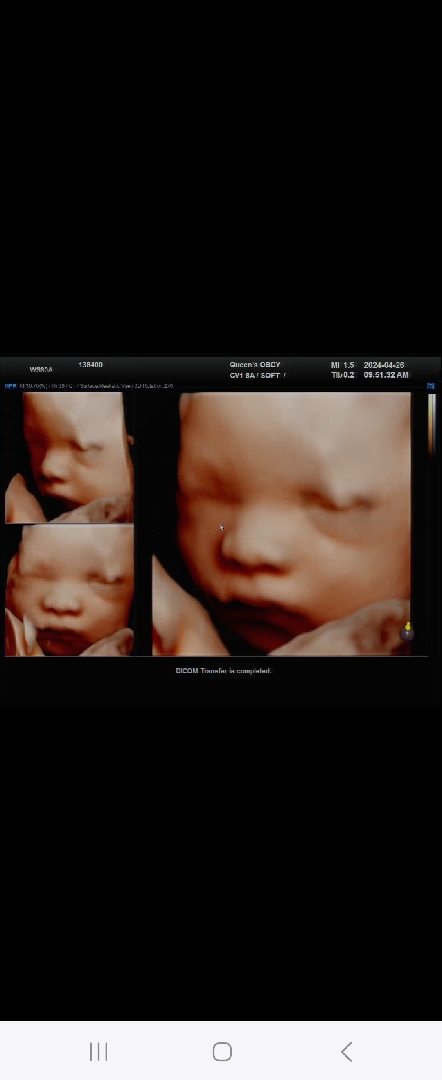Viewport: 442px width, 1080px height.
Task: Click the TIb 0.2 readout
Action: [x=342, y=375]
